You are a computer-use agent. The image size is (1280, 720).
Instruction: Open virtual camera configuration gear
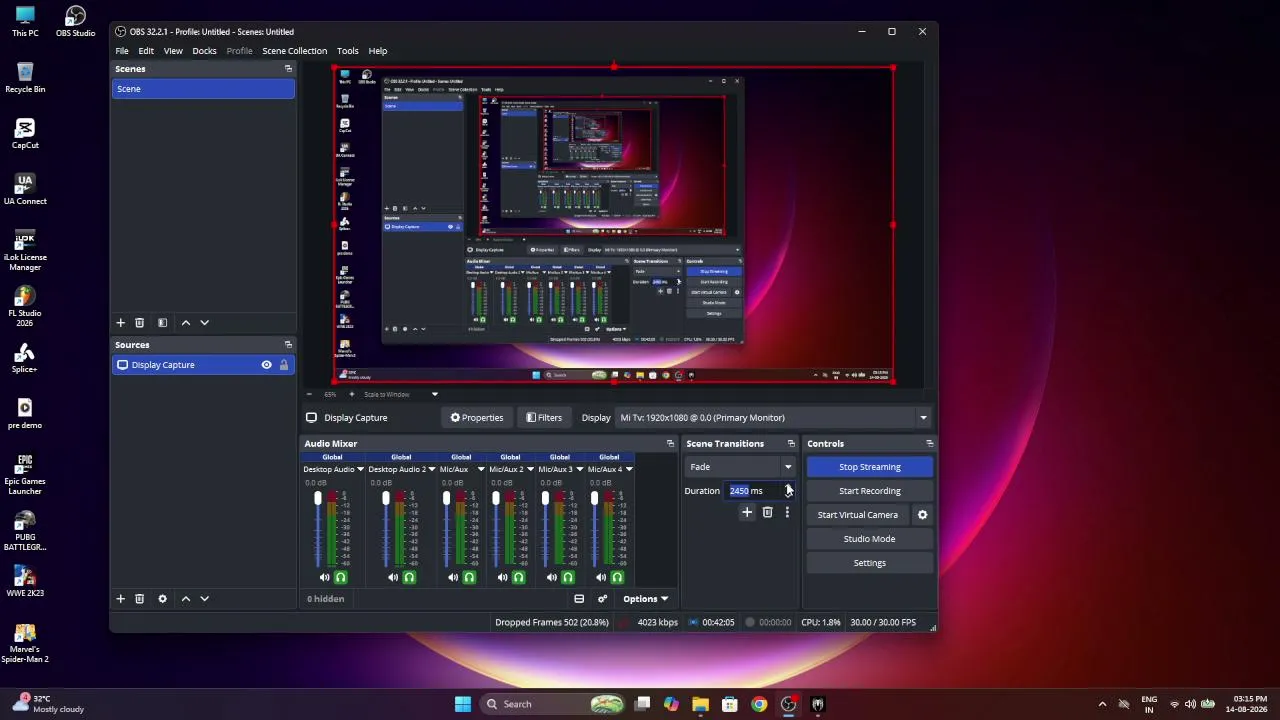(x=922, y=515)
